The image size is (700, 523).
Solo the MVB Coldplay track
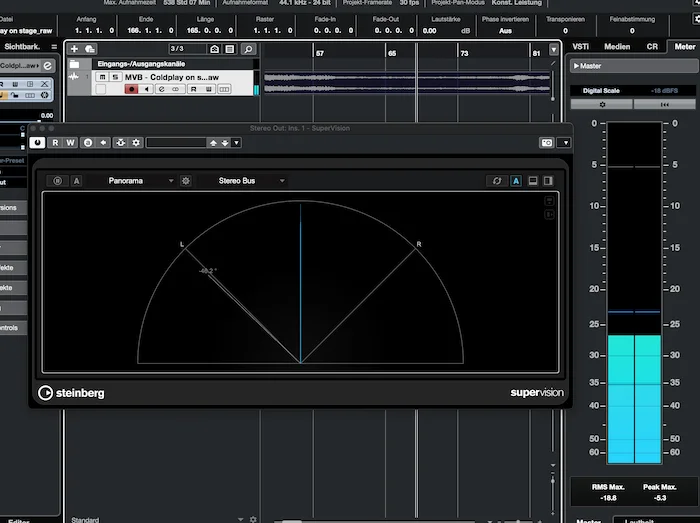[115, 77]
